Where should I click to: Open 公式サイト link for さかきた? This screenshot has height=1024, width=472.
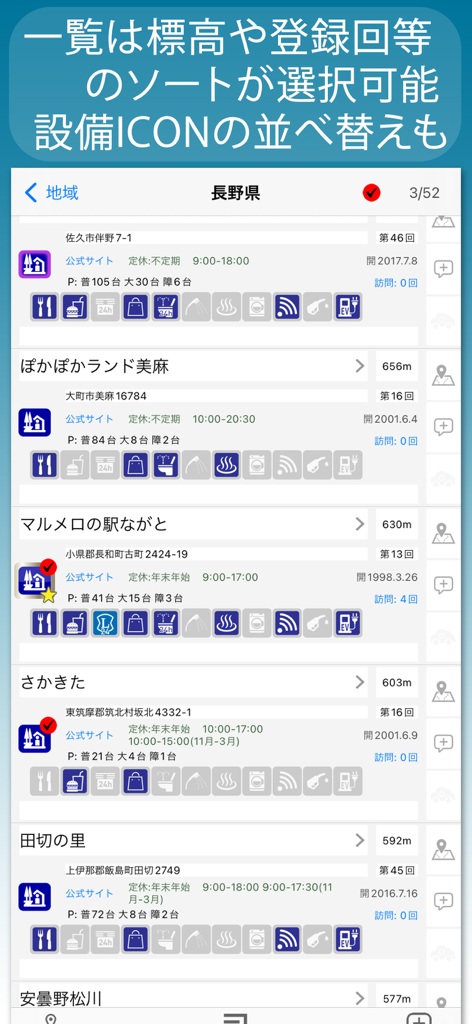pos(89,735)
